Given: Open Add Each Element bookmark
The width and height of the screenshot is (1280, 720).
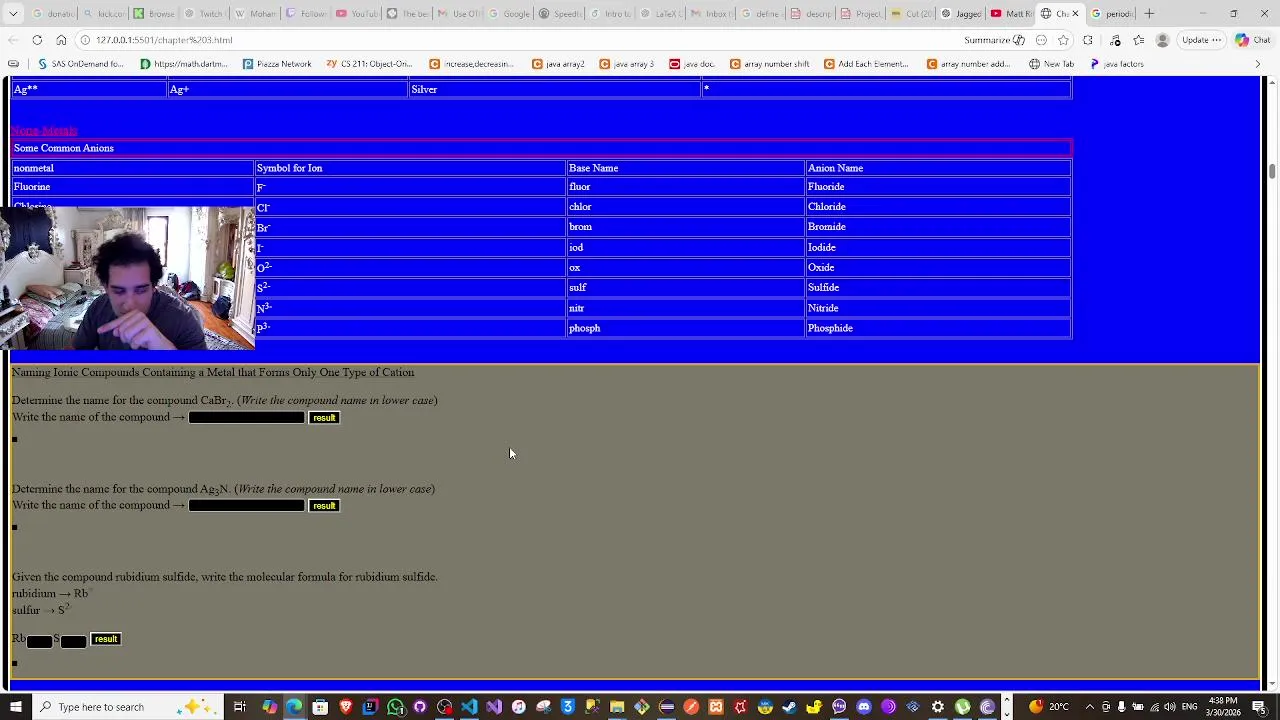Looking at the screenshot, I should pyautogui.click(x=866, y=64).
